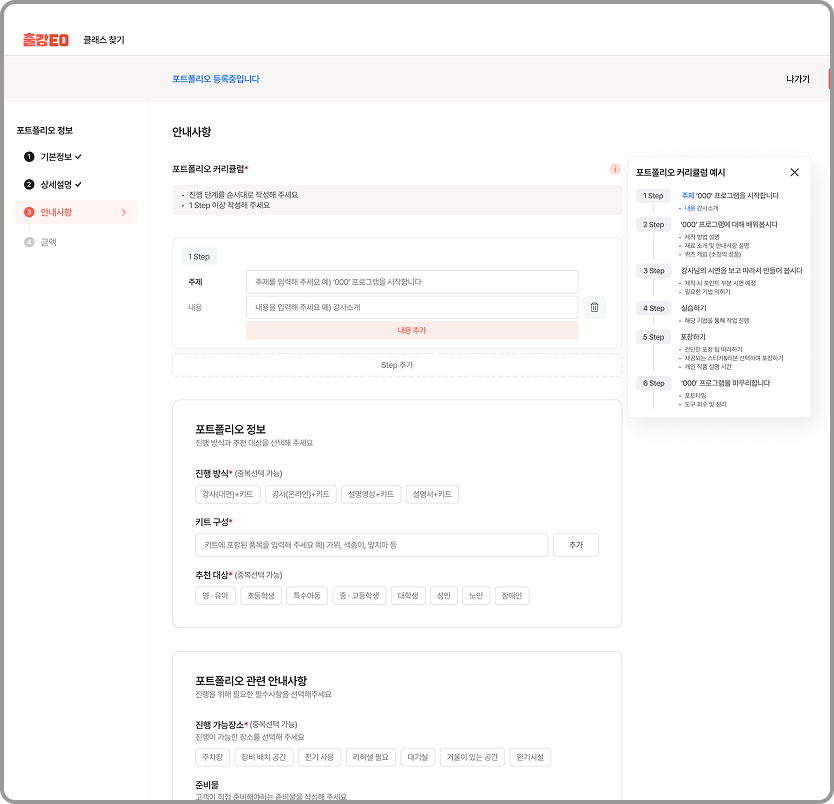Select 장애인 target chip
Viewport: 834px width, 804px height.
tap(512, 596)
